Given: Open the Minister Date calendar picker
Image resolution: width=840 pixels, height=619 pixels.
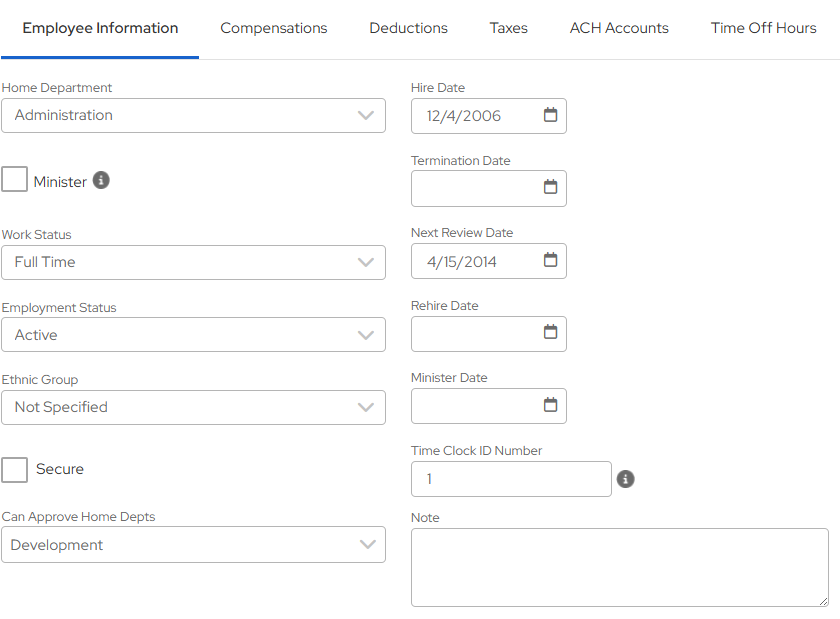Looking at the screenshot, I should [550, 405].
